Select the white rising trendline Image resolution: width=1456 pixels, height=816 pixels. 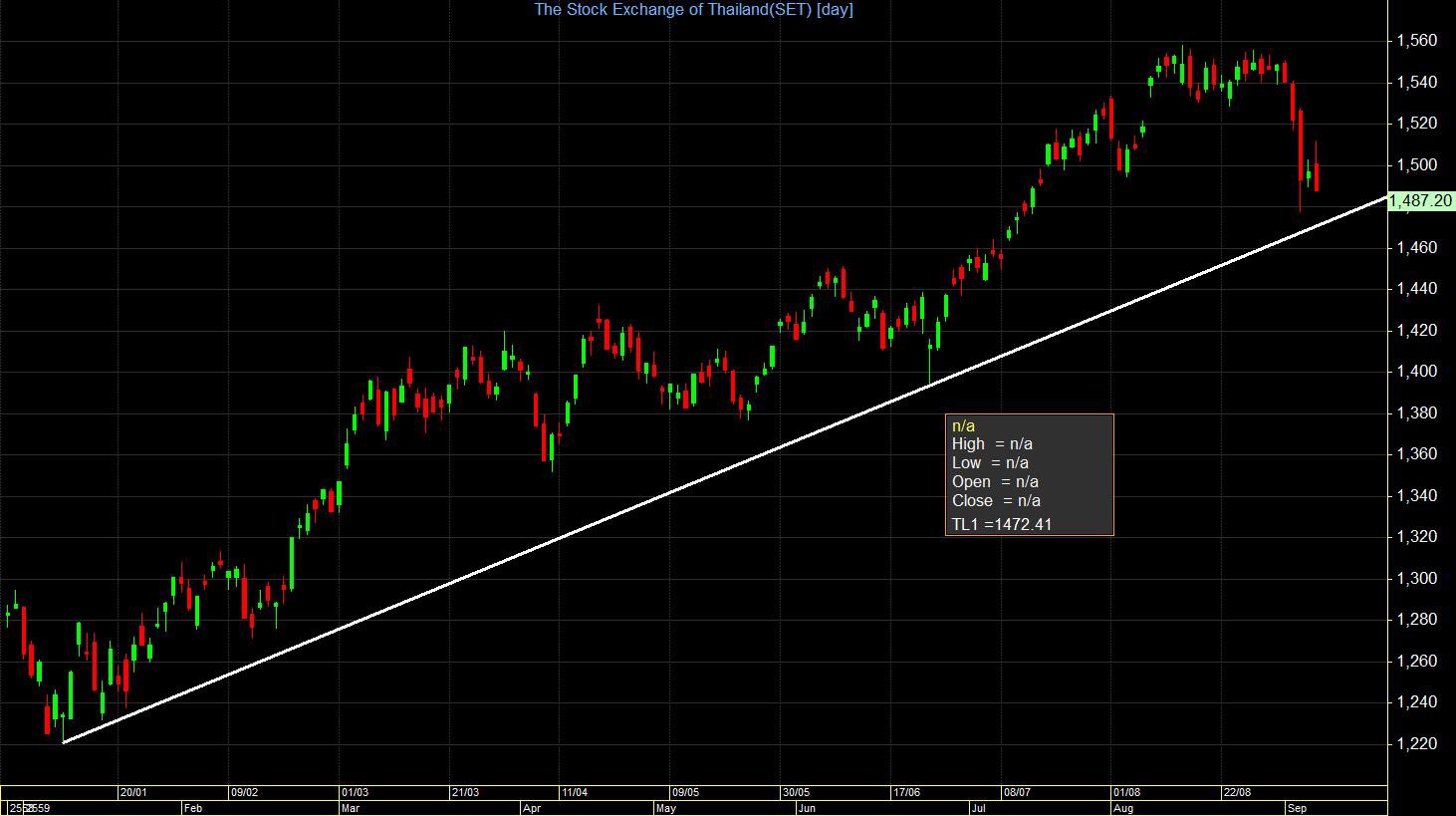point(725,470)
